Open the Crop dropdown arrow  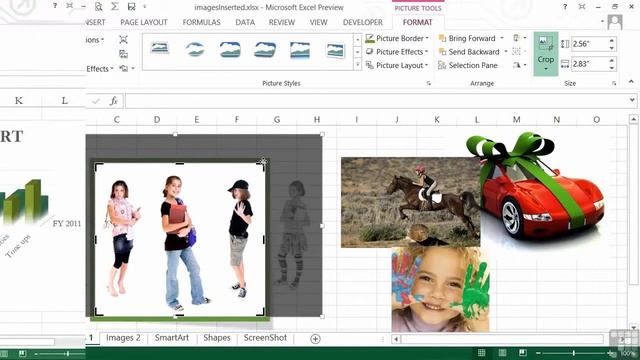tap(546, 69)
